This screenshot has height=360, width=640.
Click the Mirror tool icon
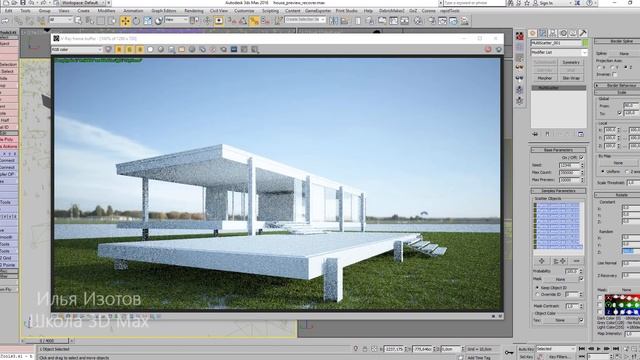pyautogui.click(x=333, y=21)
